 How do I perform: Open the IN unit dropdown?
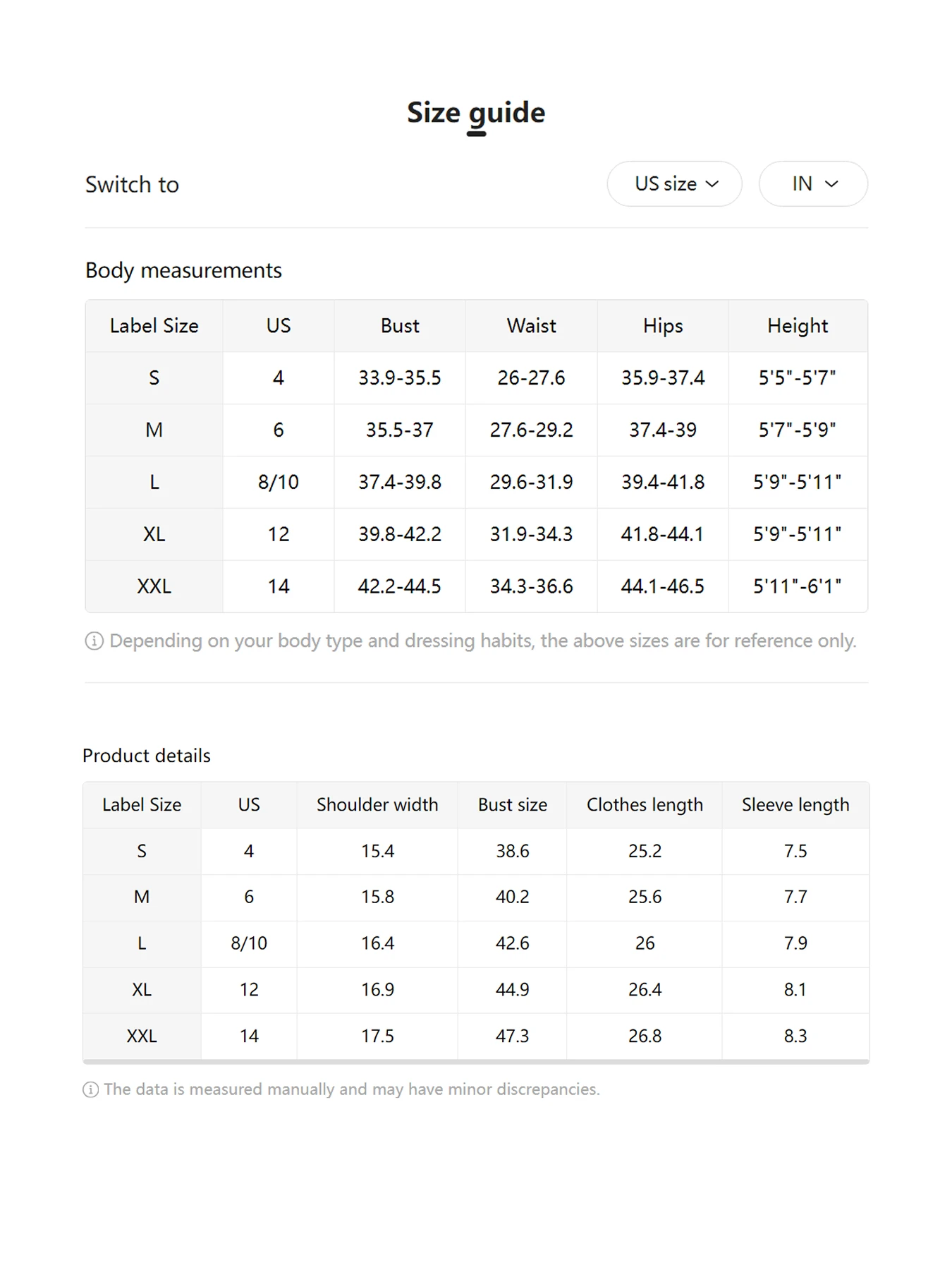tap(813, 184)
